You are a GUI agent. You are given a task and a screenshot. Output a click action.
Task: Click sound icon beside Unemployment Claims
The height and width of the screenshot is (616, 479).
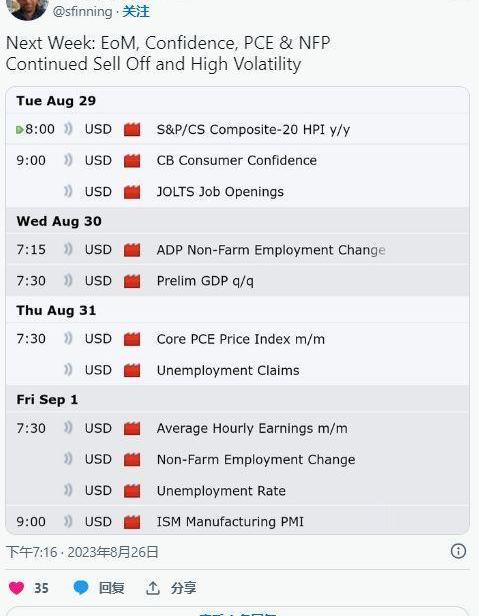[68, 370]
